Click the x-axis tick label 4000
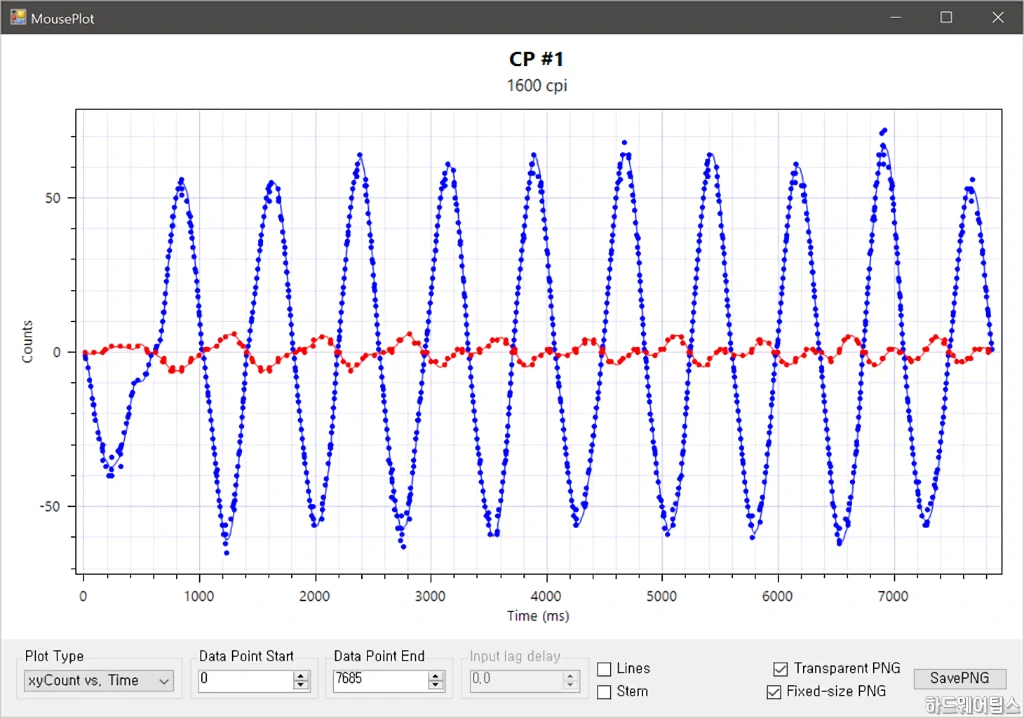The height and width of the screenshot is (718, 1024). point(546,596)
